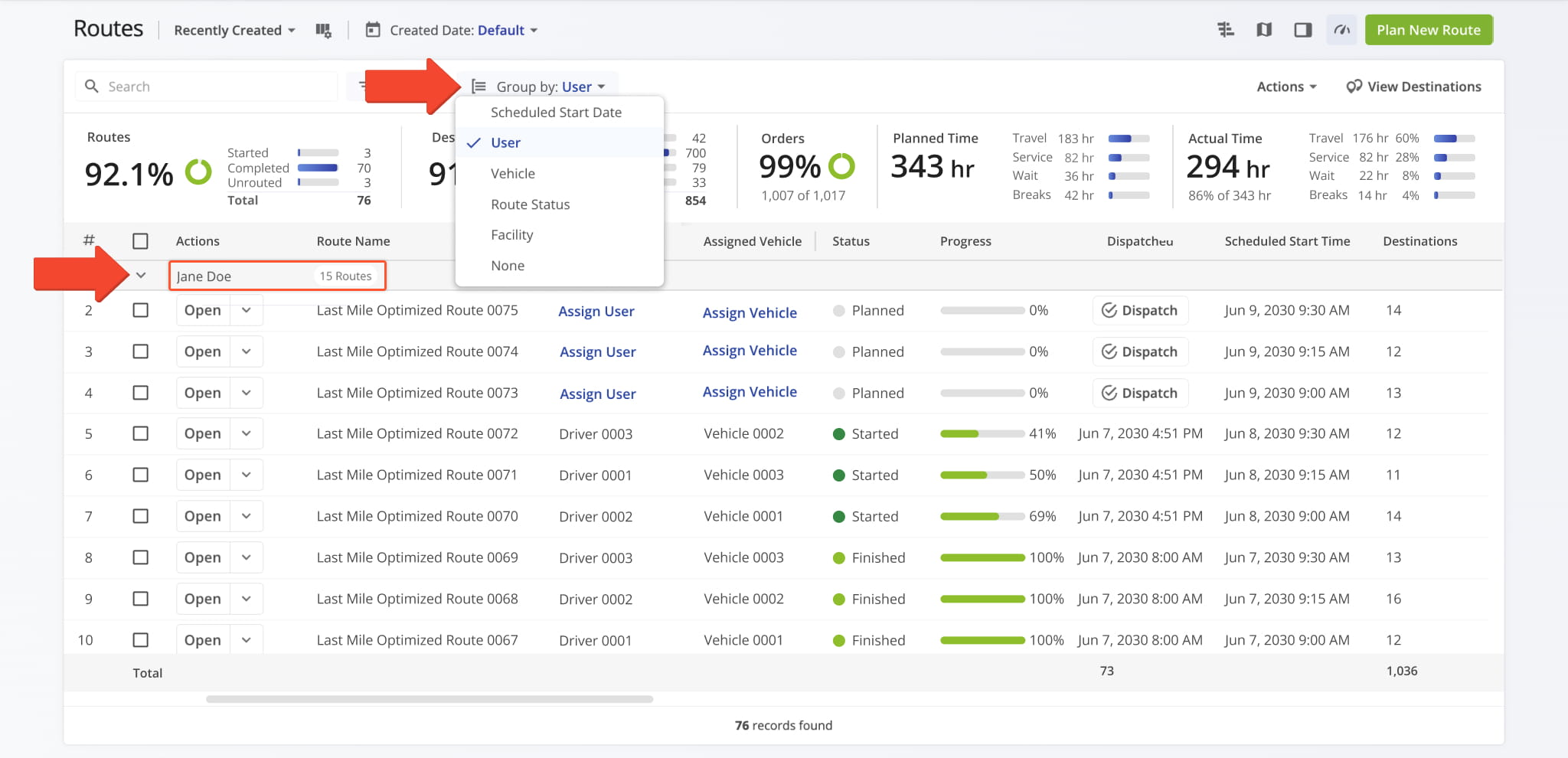Tick the checkbox for Route 0070 row
The height and width of the screenshot is (758, 1568).
[140, 516]
